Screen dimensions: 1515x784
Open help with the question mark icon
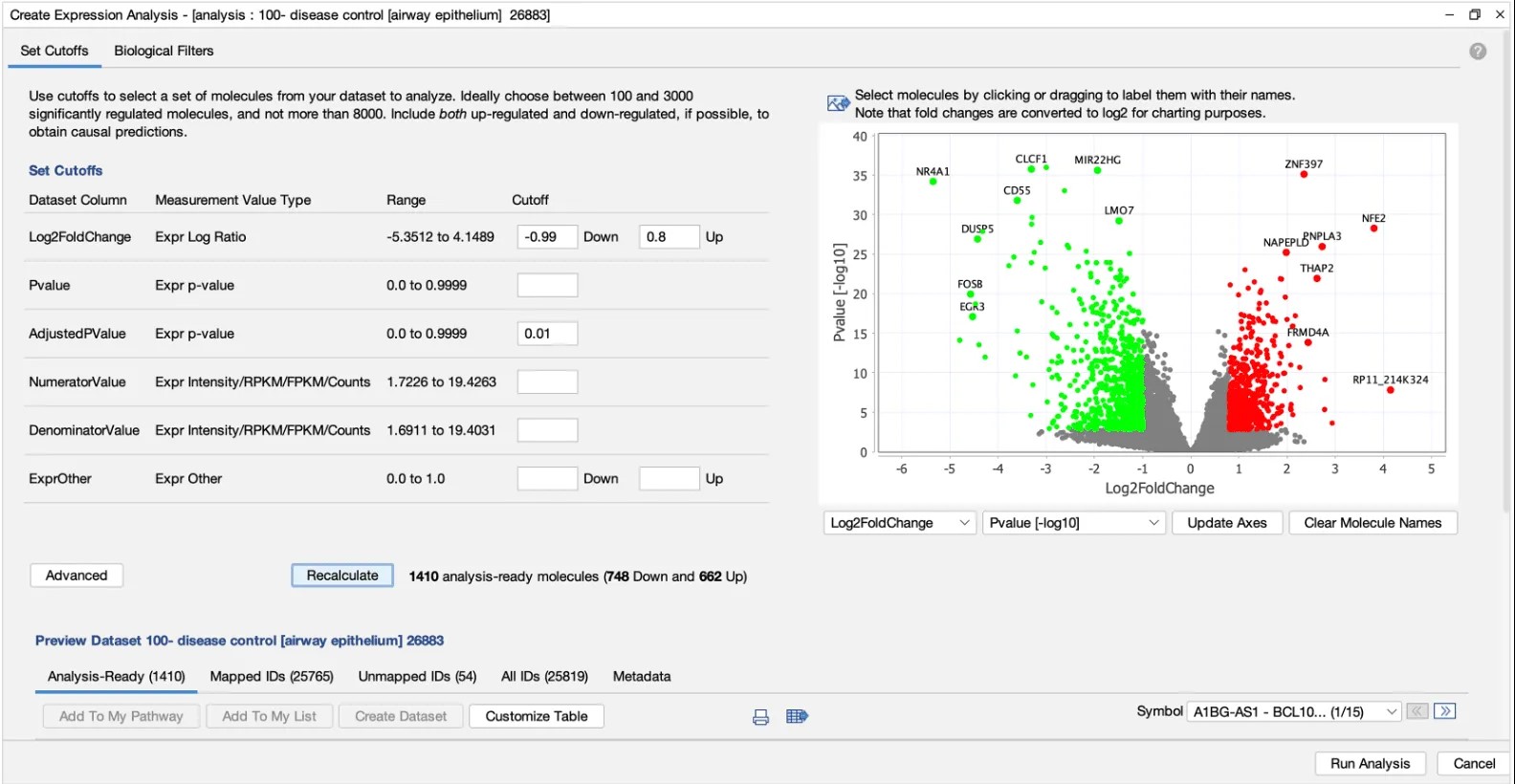pos(1478,52)
